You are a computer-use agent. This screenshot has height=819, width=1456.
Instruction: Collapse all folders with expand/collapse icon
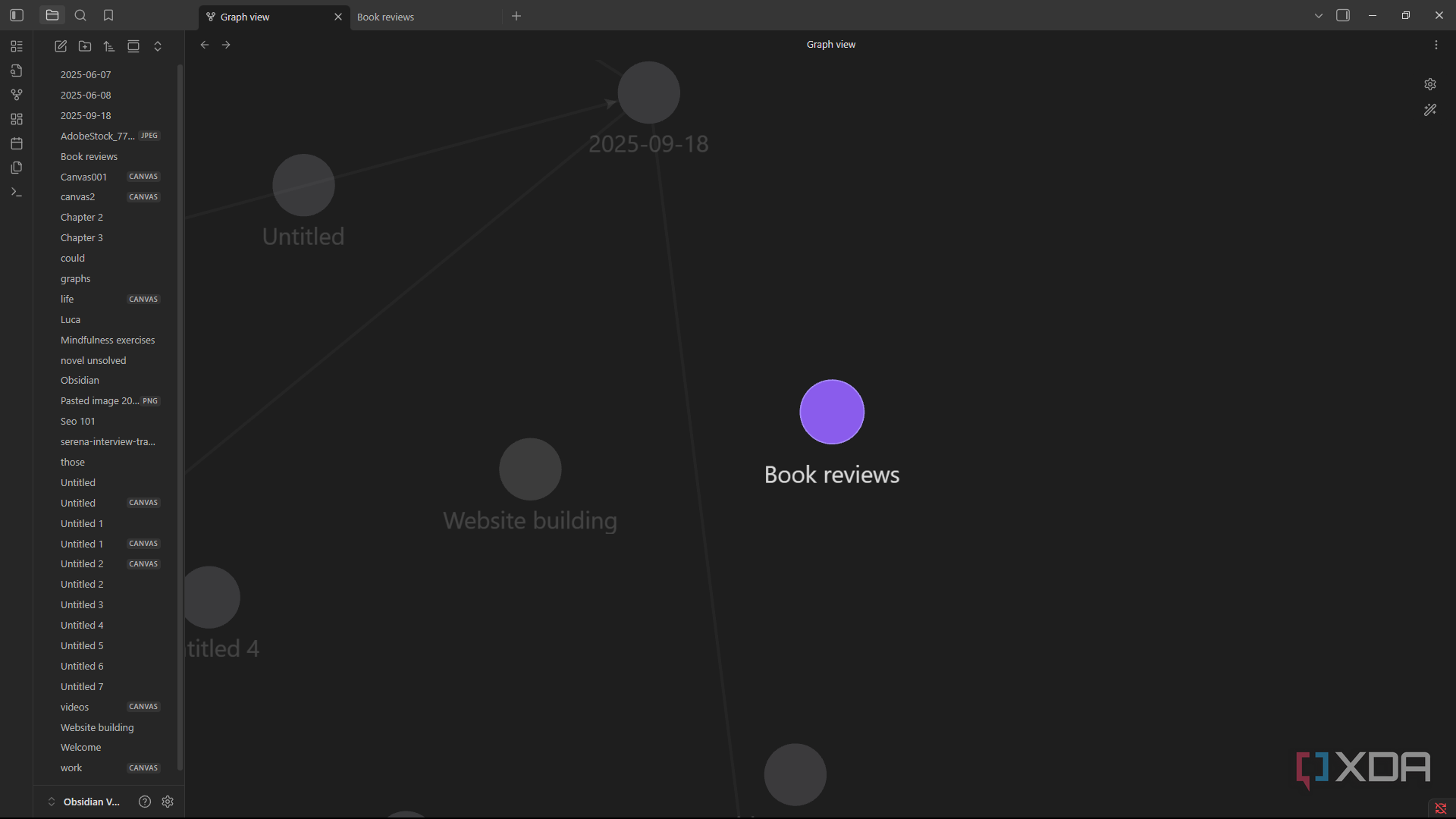click(x=158, y=46)
